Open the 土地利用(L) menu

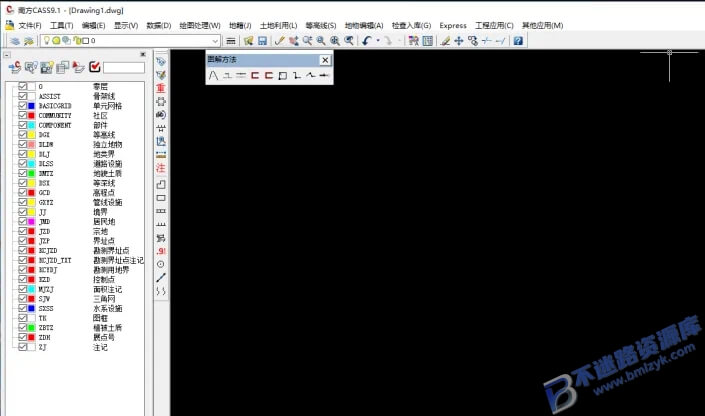[278, 26]
